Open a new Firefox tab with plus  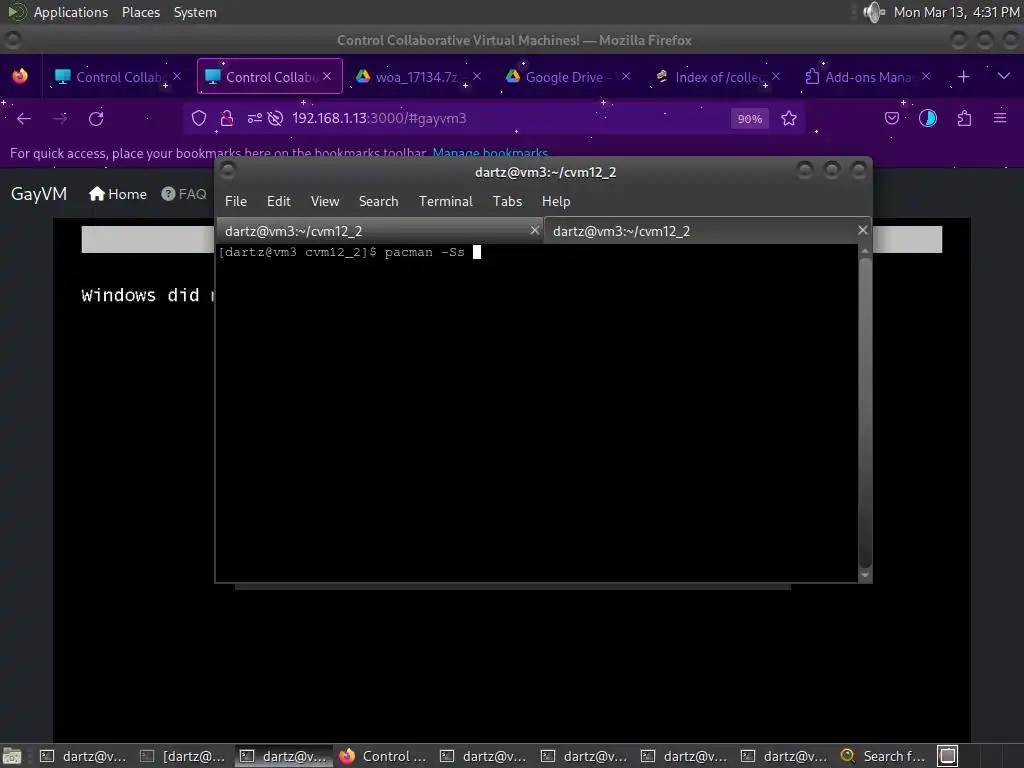pyautogui.click(x=963, y=76)
